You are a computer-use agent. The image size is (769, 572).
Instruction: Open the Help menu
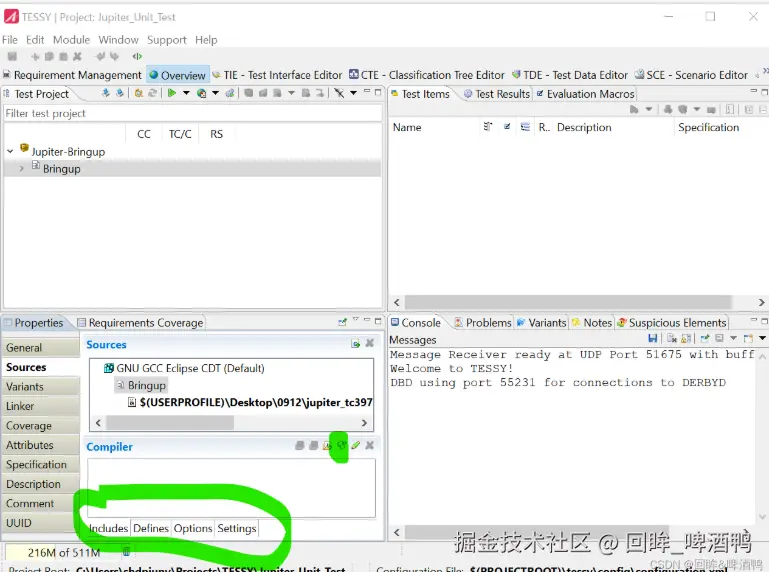point(206,40)
